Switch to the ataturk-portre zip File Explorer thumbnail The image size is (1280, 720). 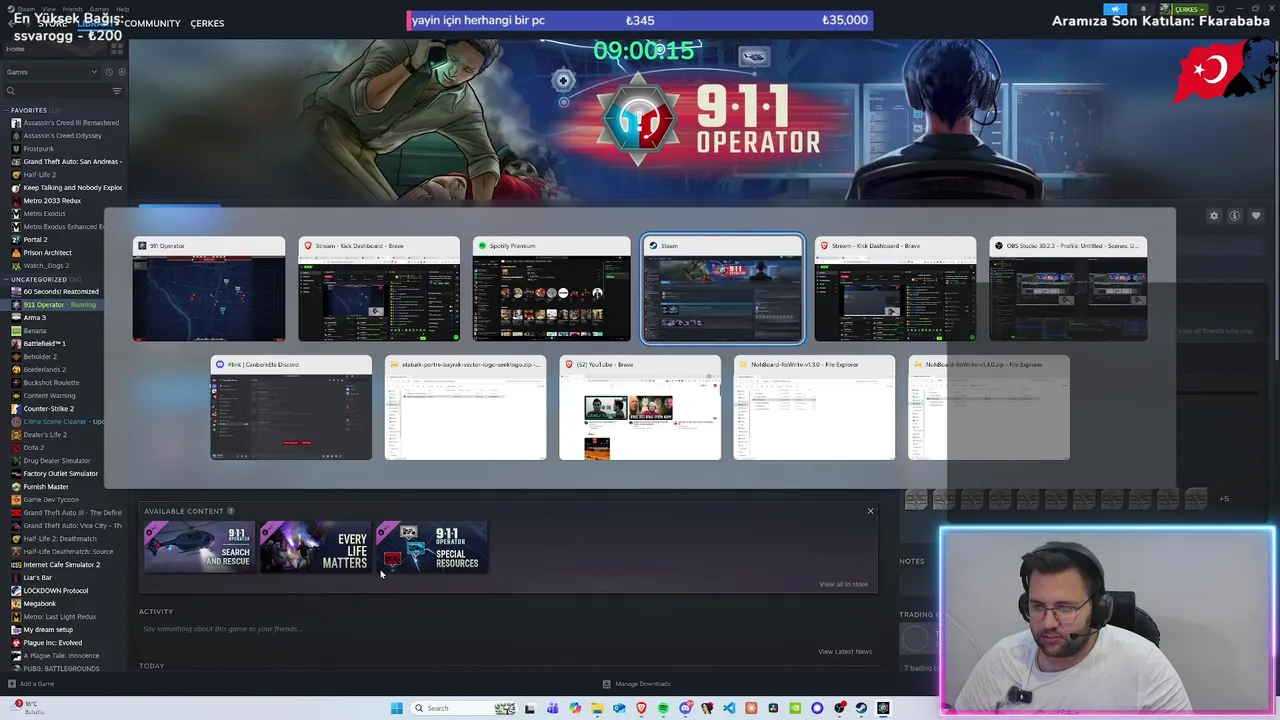point(465,408)
